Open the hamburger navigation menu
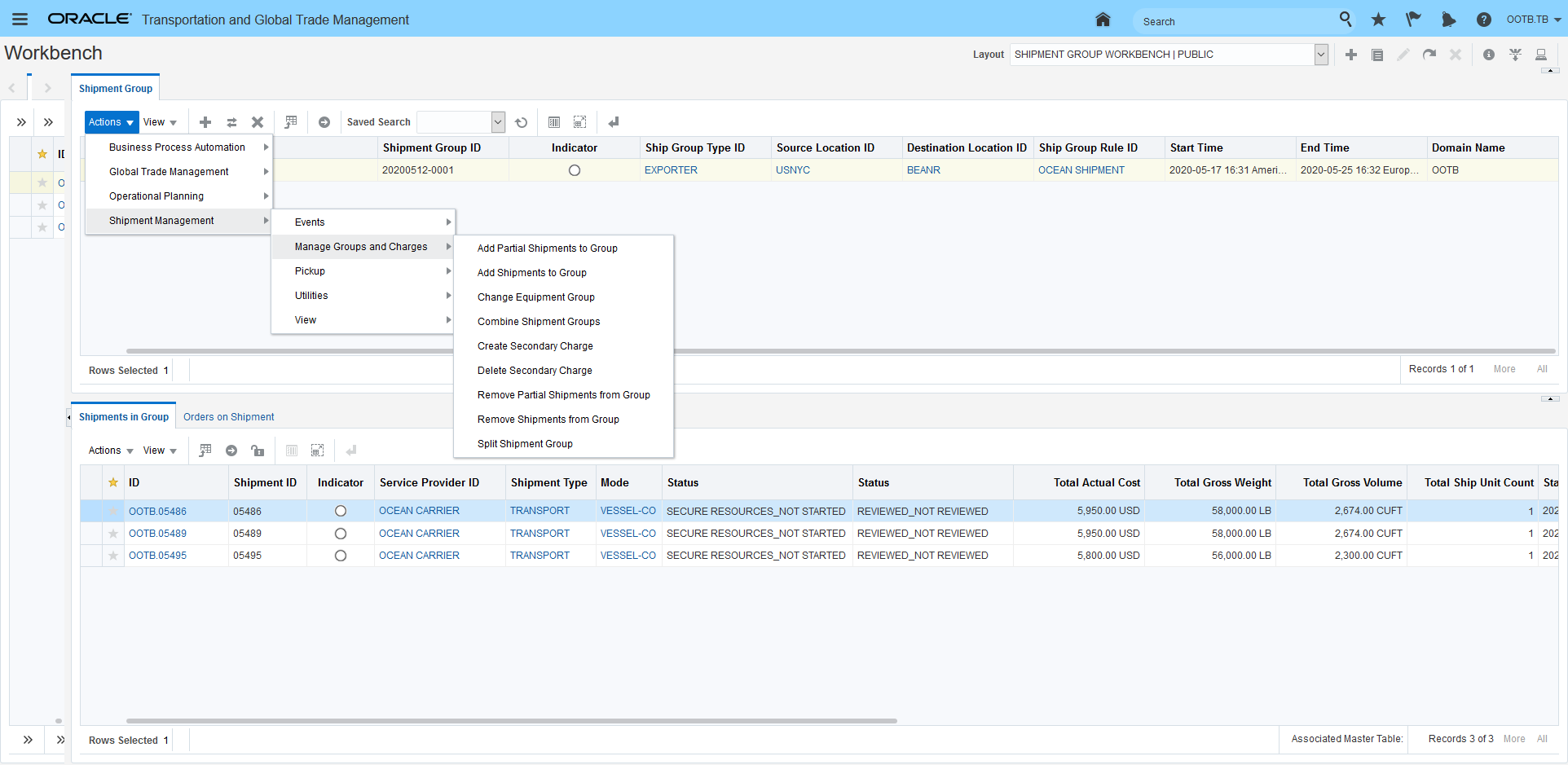 [x=20, y=20]
